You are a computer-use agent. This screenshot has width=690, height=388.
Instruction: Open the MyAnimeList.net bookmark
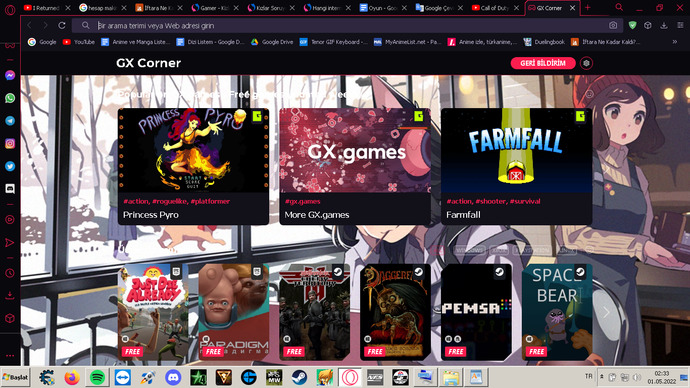click(407, 42)
